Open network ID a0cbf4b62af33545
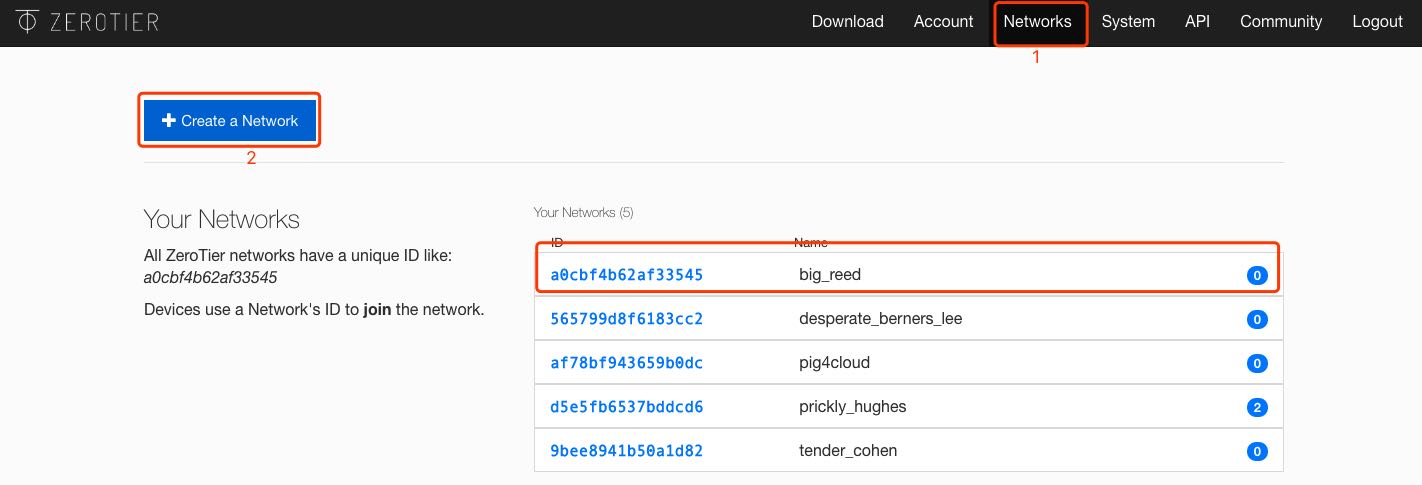 pyautogui.click(x=626, y=274)
